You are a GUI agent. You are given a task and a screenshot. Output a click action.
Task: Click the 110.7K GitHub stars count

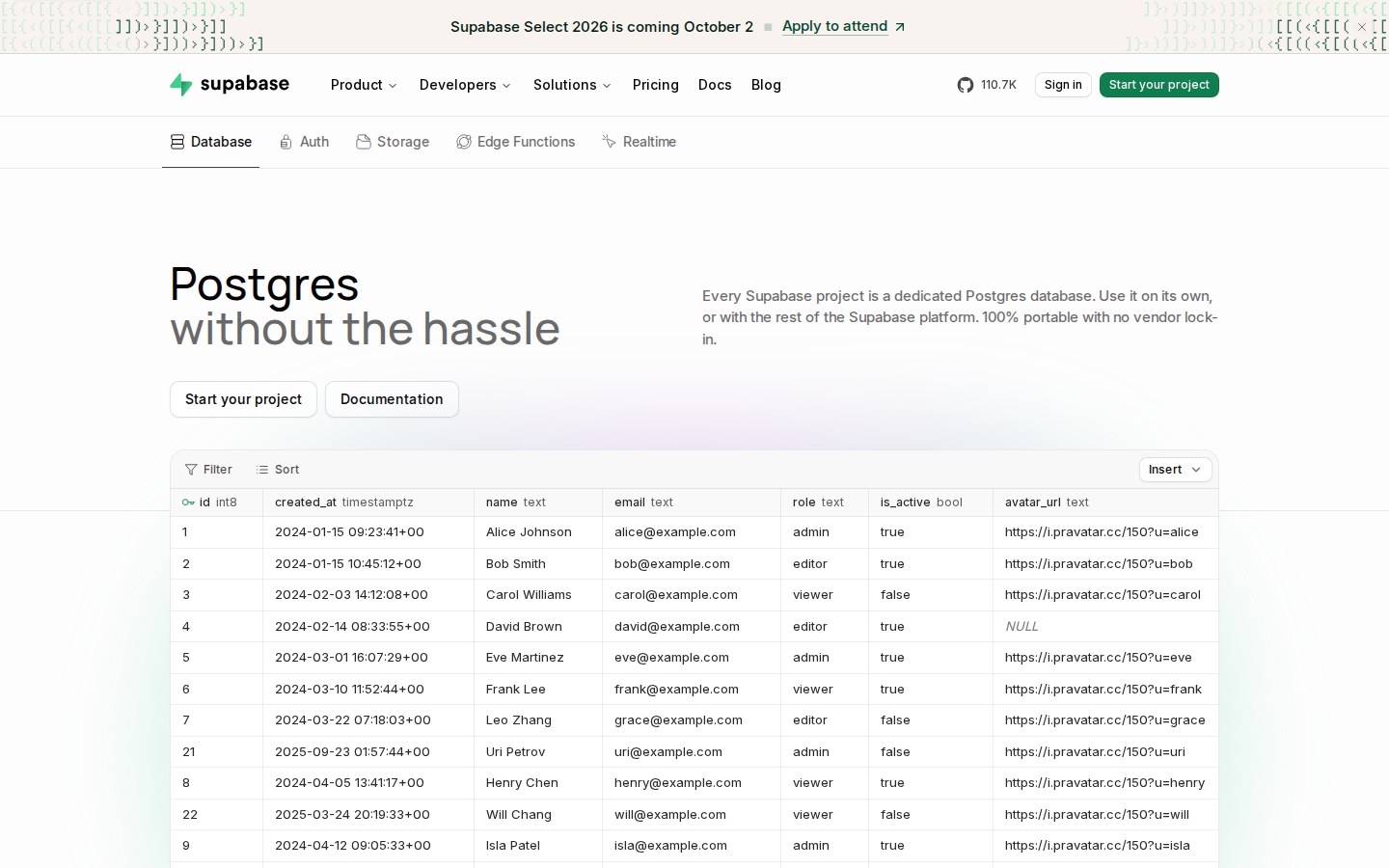[998, 85]
